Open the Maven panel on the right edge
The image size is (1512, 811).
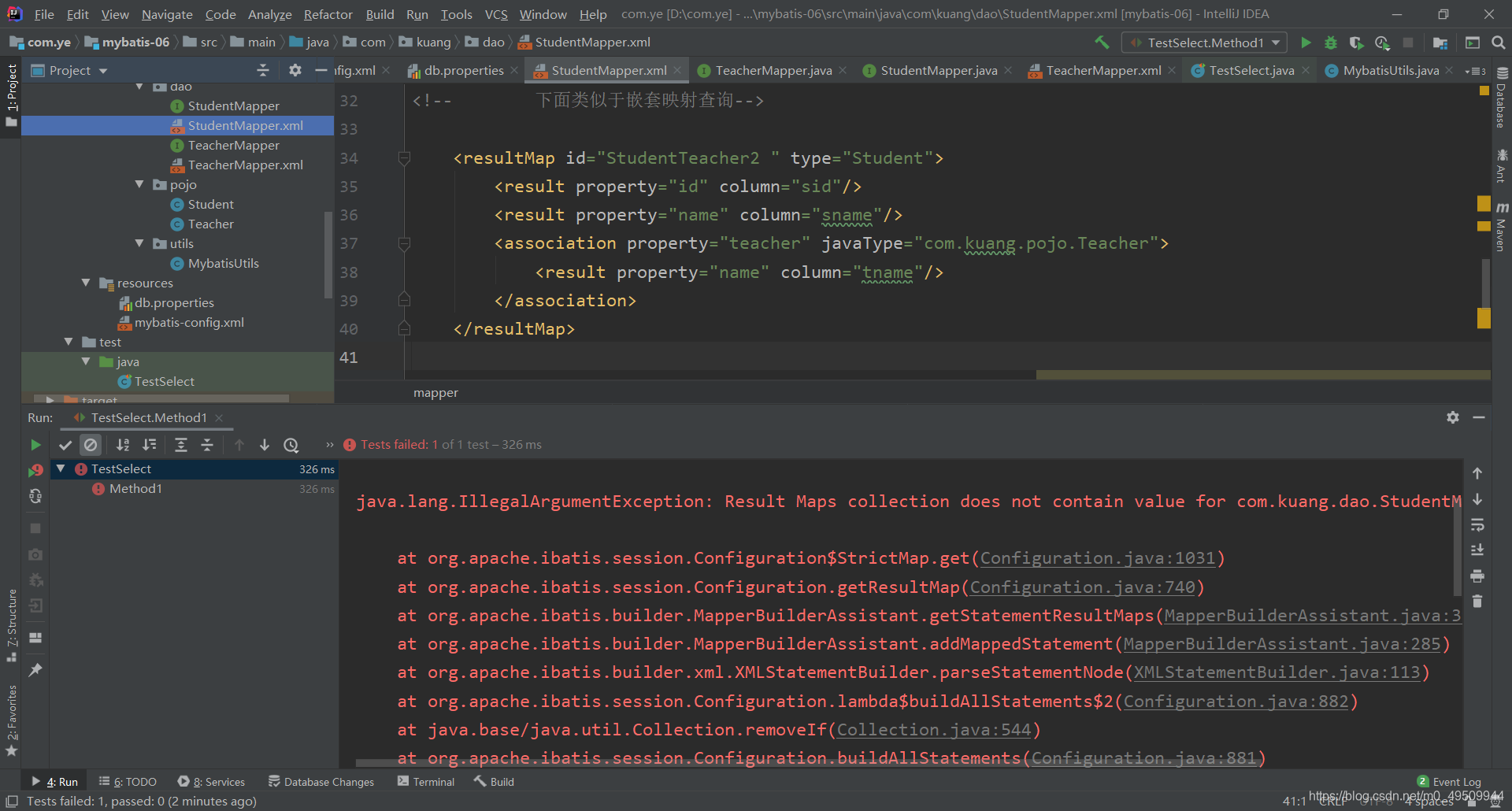(1503, 232)
